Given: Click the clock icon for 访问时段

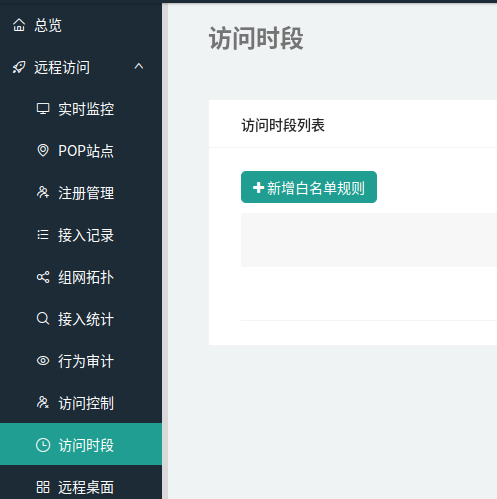Looking at the screenshot, I should (x=43, y=445).
